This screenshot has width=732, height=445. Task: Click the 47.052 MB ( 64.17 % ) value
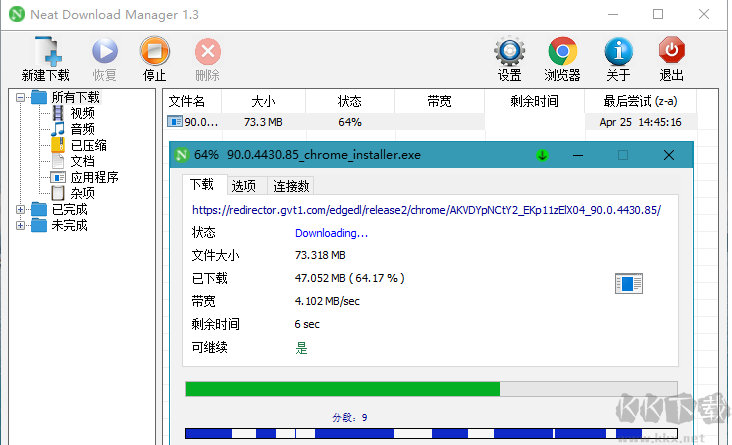349,278
